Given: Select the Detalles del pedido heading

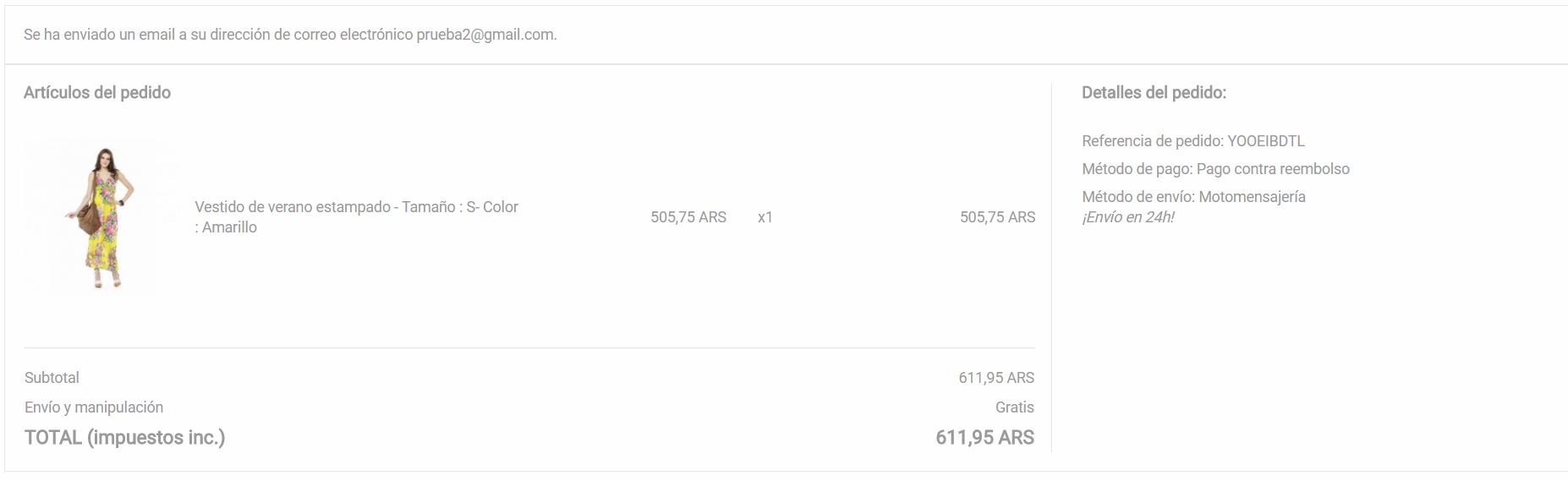Looking at the screenshot, I should (x=1154, y=93).
